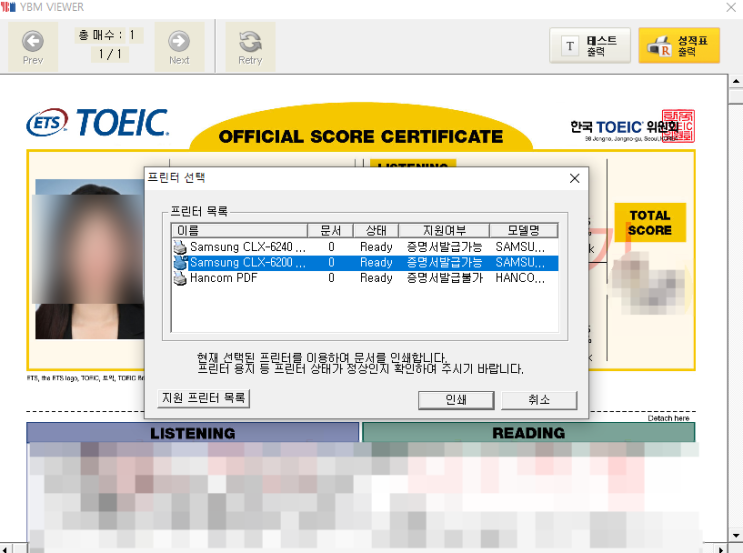Open the 테스트 출력 test print button

click(590, 45)
